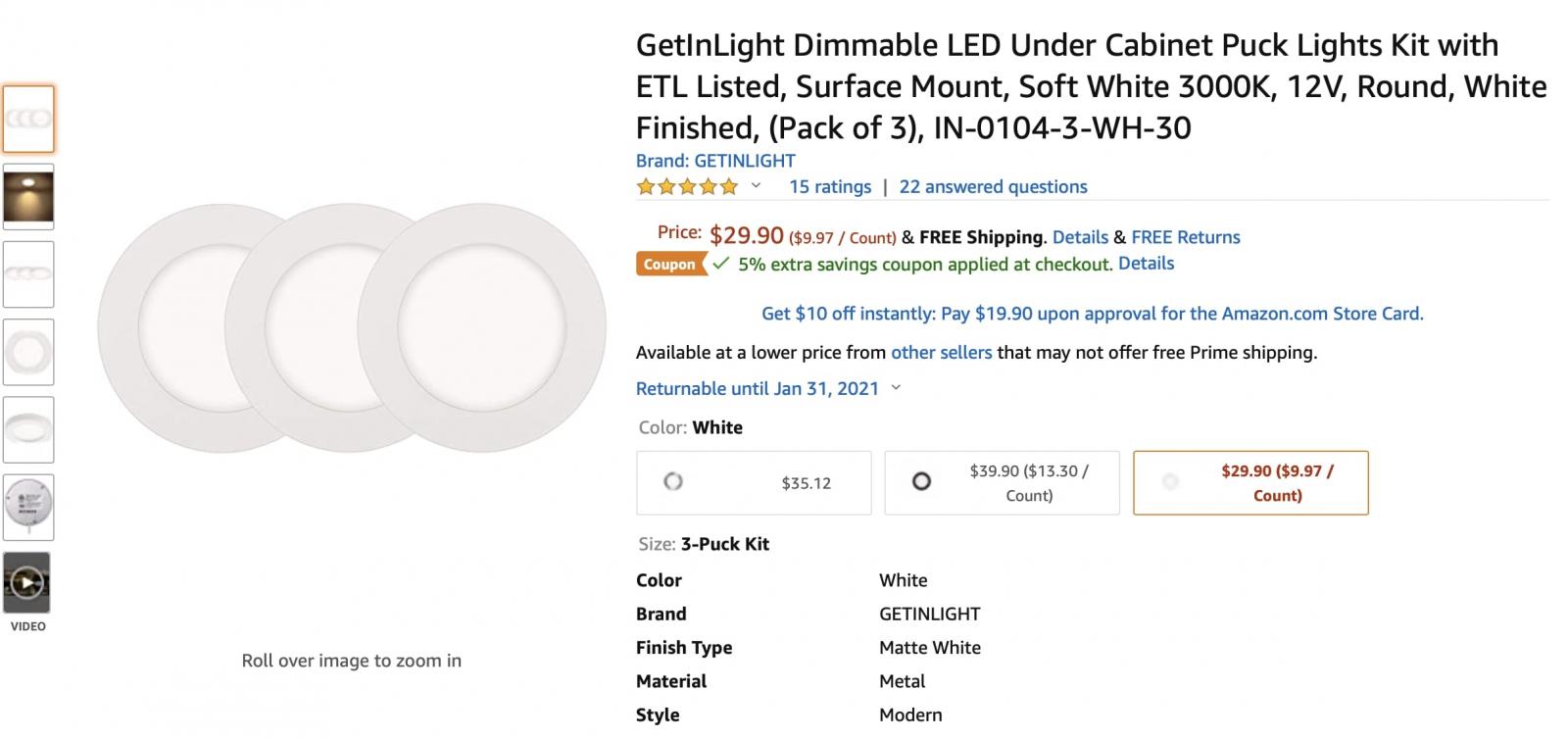This screenshot has height=738, width=1568.
Task: View the puck back label thumbnail
Action: (x=28, y=507)
